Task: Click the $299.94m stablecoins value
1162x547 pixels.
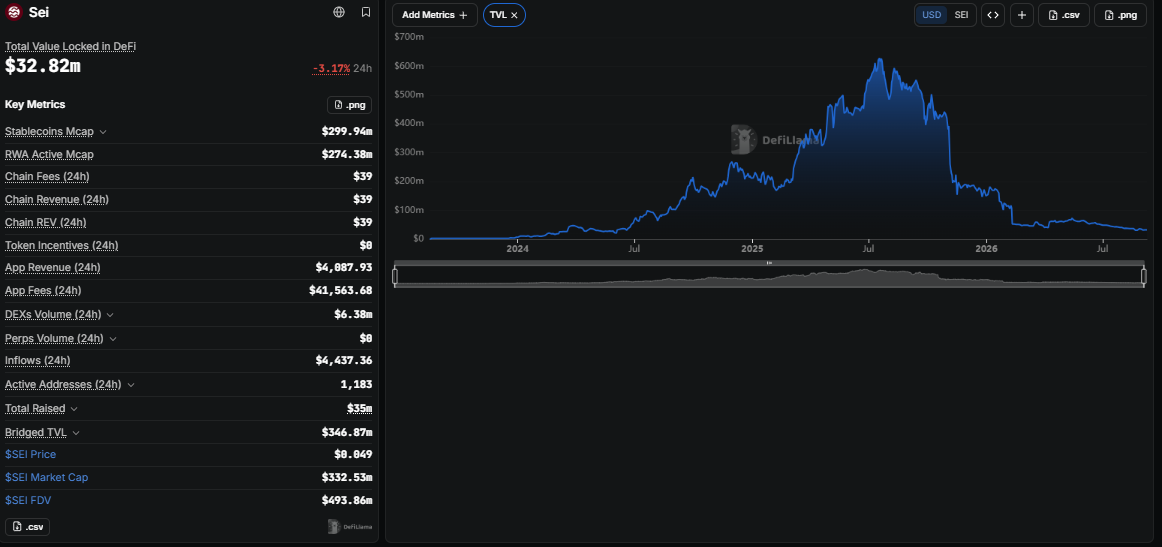Action: coord(347,132)
